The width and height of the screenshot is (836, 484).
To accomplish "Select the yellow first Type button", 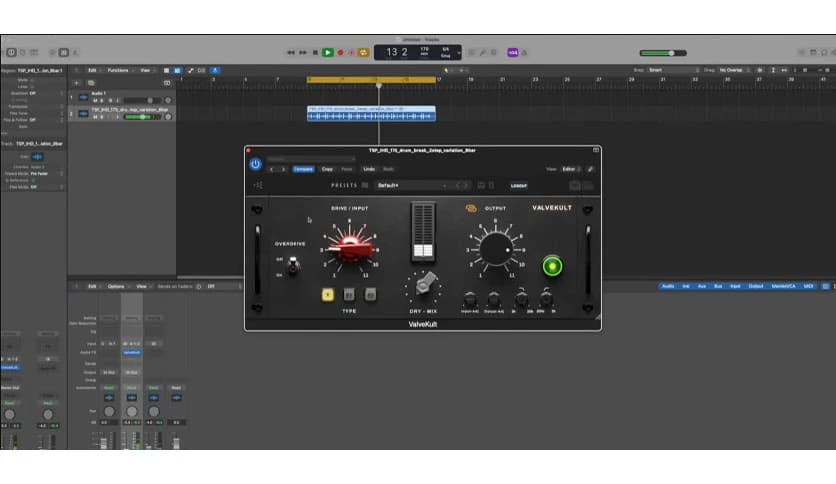I will point(327,294).
